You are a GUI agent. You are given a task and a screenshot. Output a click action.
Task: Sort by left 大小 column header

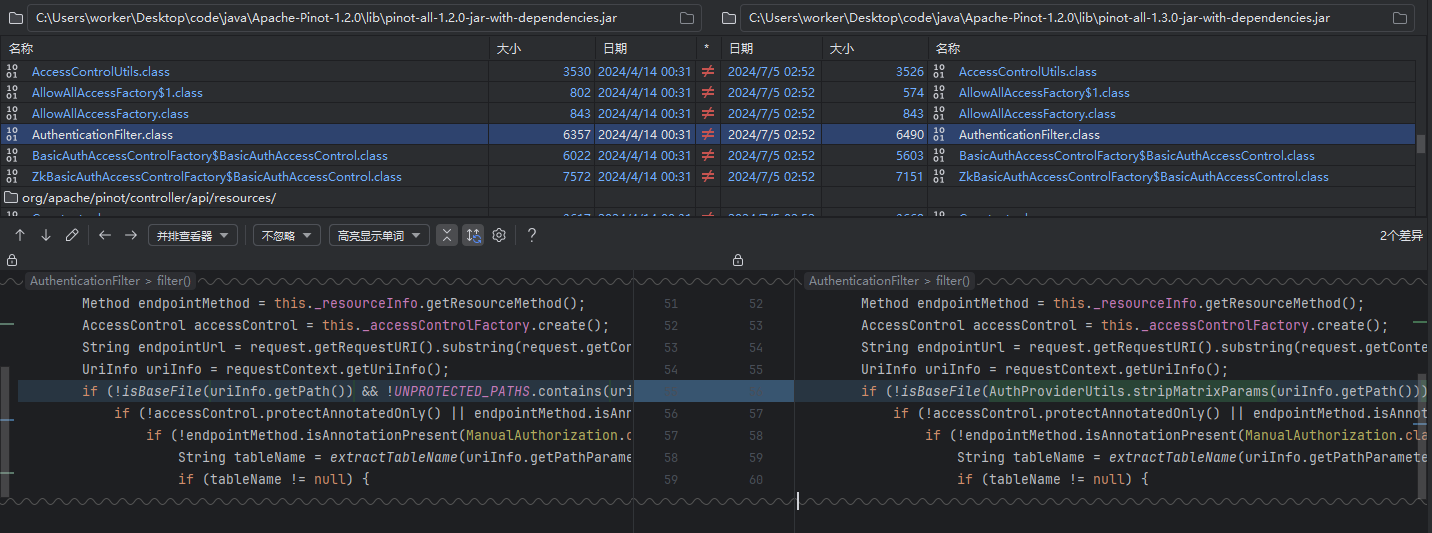[542, 48]
